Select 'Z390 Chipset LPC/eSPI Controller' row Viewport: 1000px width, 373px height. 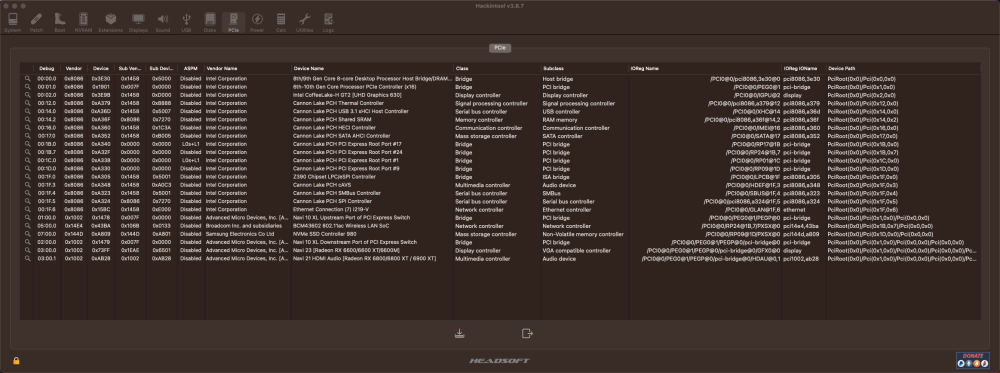(x=500, y=177)
